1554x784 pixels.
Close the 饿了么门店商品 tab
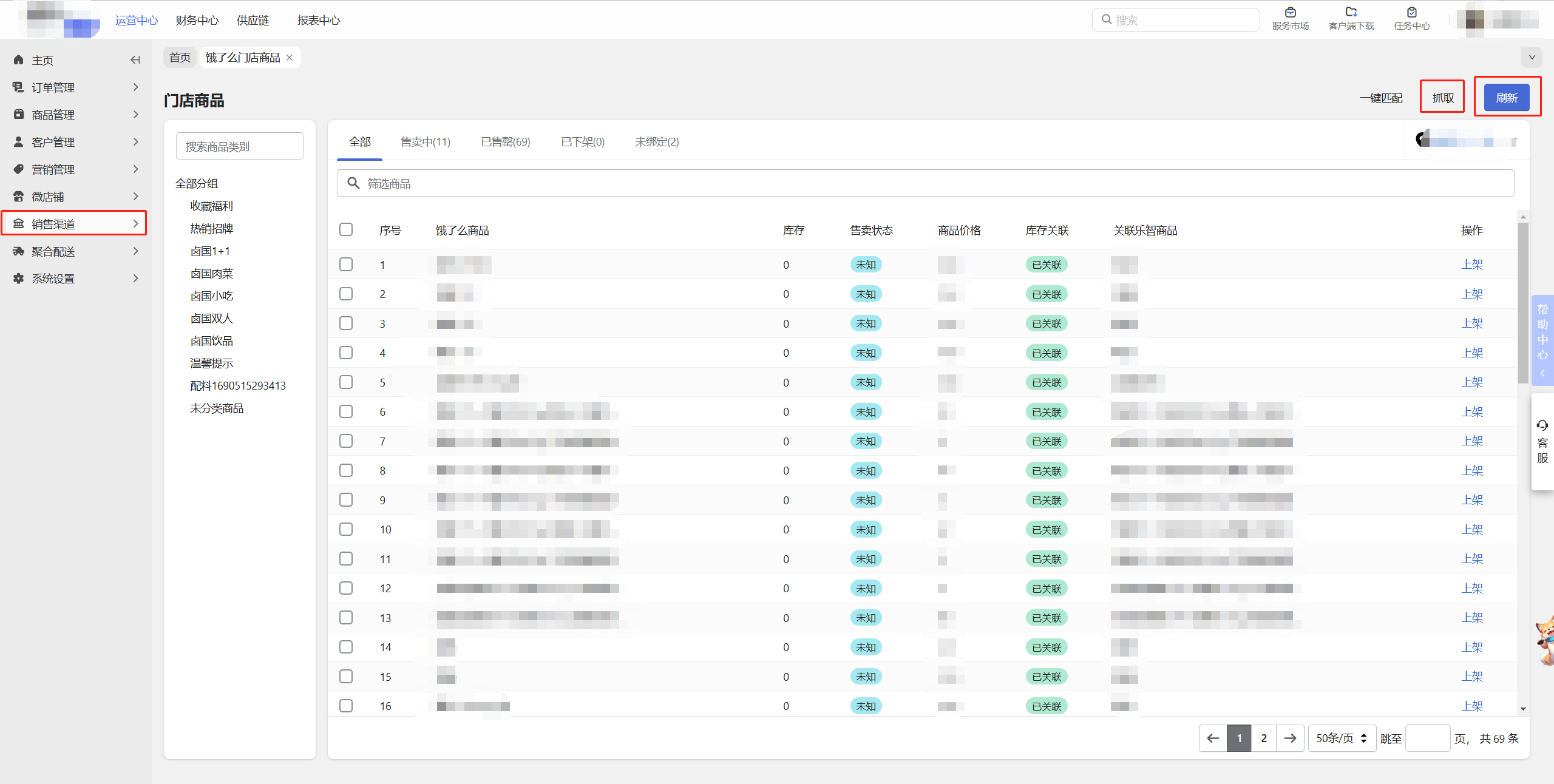(290, 58)
